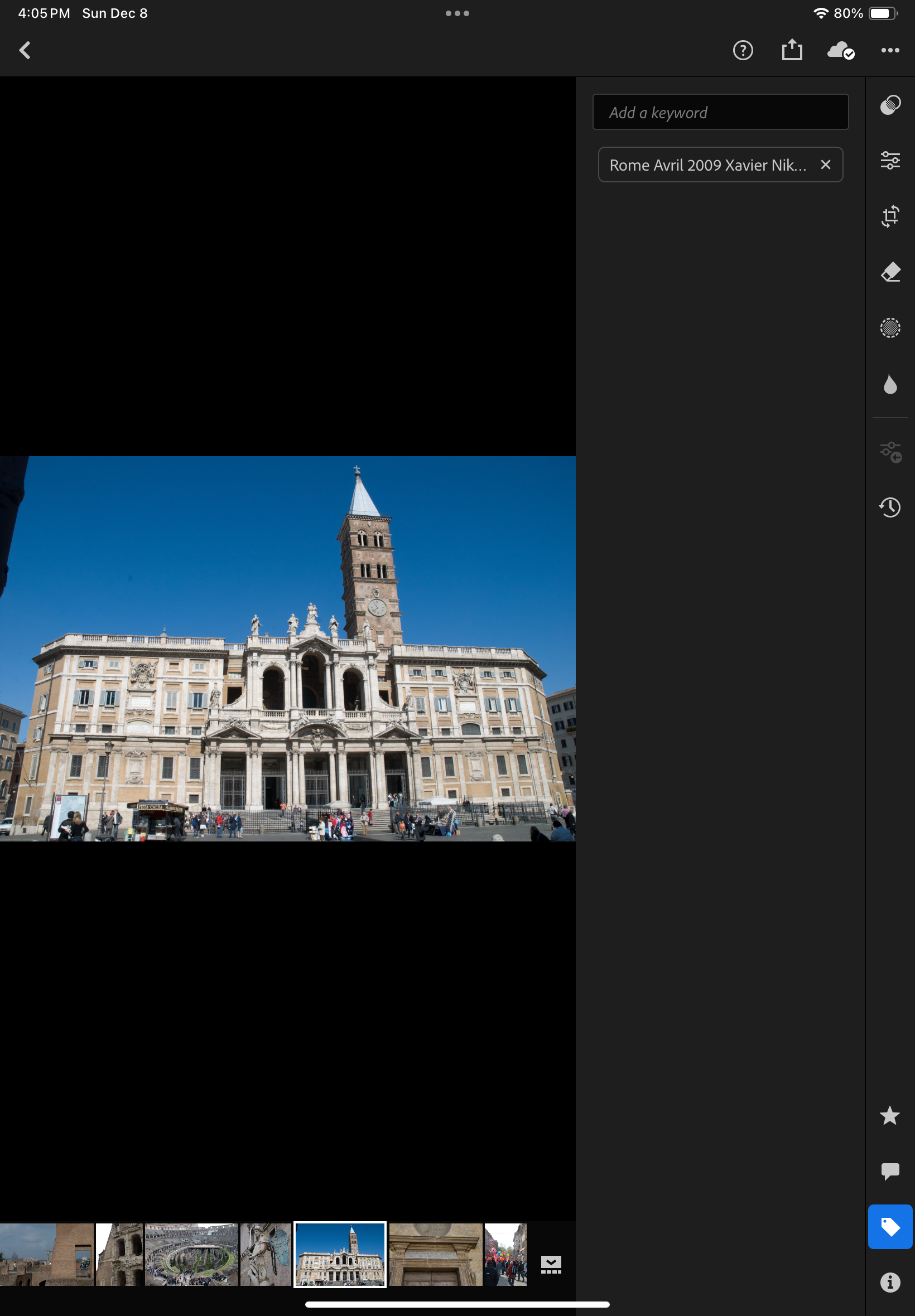Show the photo Info panel
Image resolution: width=915 pixels, height=1316 pixels.
point(890,1281)
